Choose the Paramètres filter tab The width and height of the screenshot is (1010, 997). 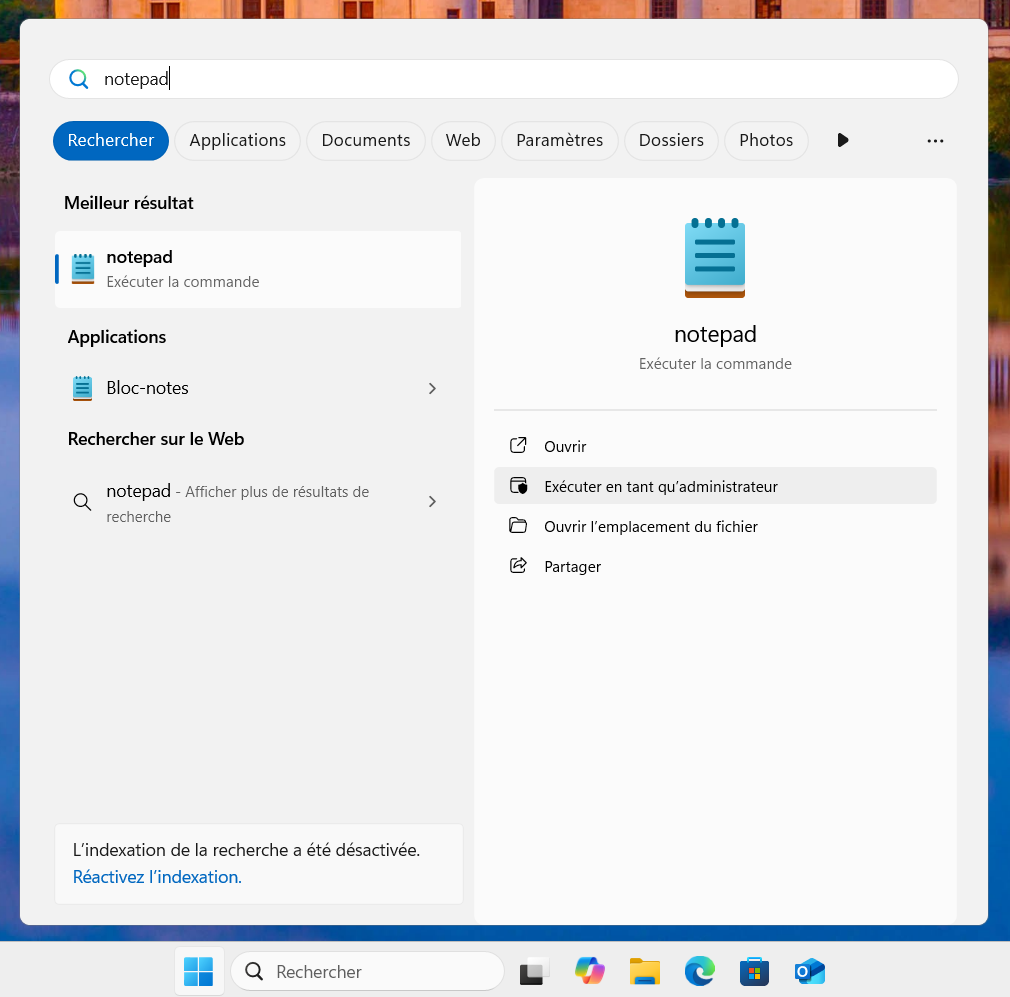tap(559, 140)
